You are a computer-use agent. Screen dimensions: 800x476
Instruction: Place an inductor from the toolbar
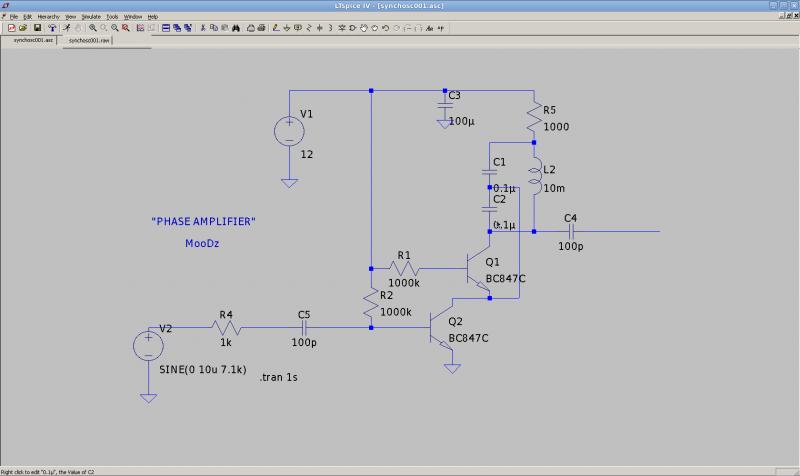tap(330, 28)
